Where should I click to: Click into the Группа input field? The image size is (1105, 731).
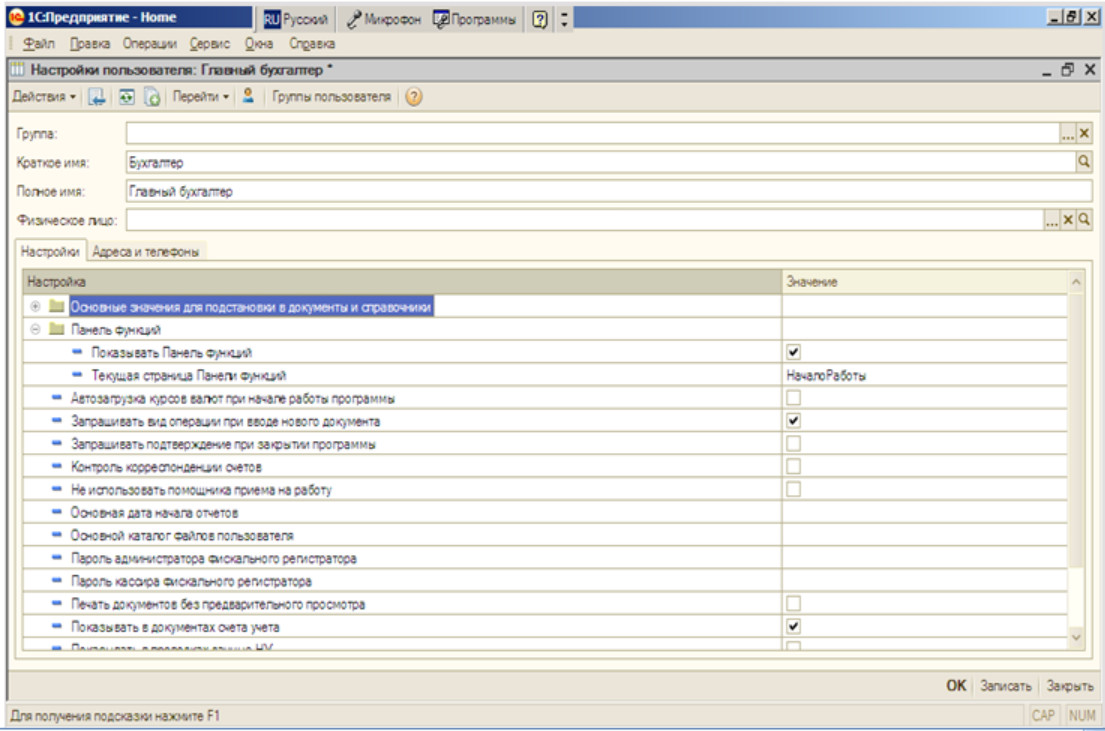click(x=593, y=133)
